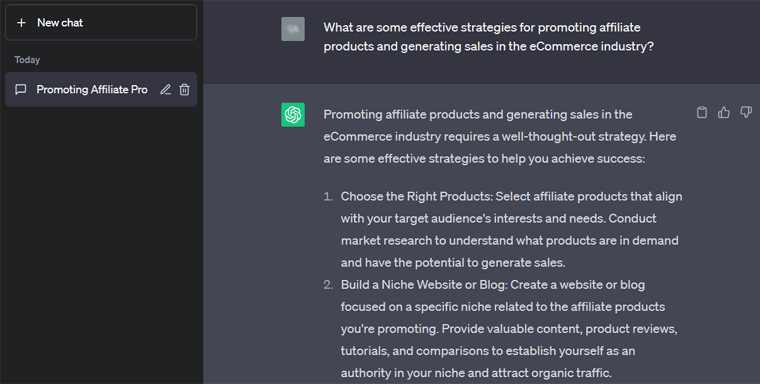The width and height of the screenshot is (760, 384).
Task: Rename chat using the pencil edit icon
Action: click(166, 90)
